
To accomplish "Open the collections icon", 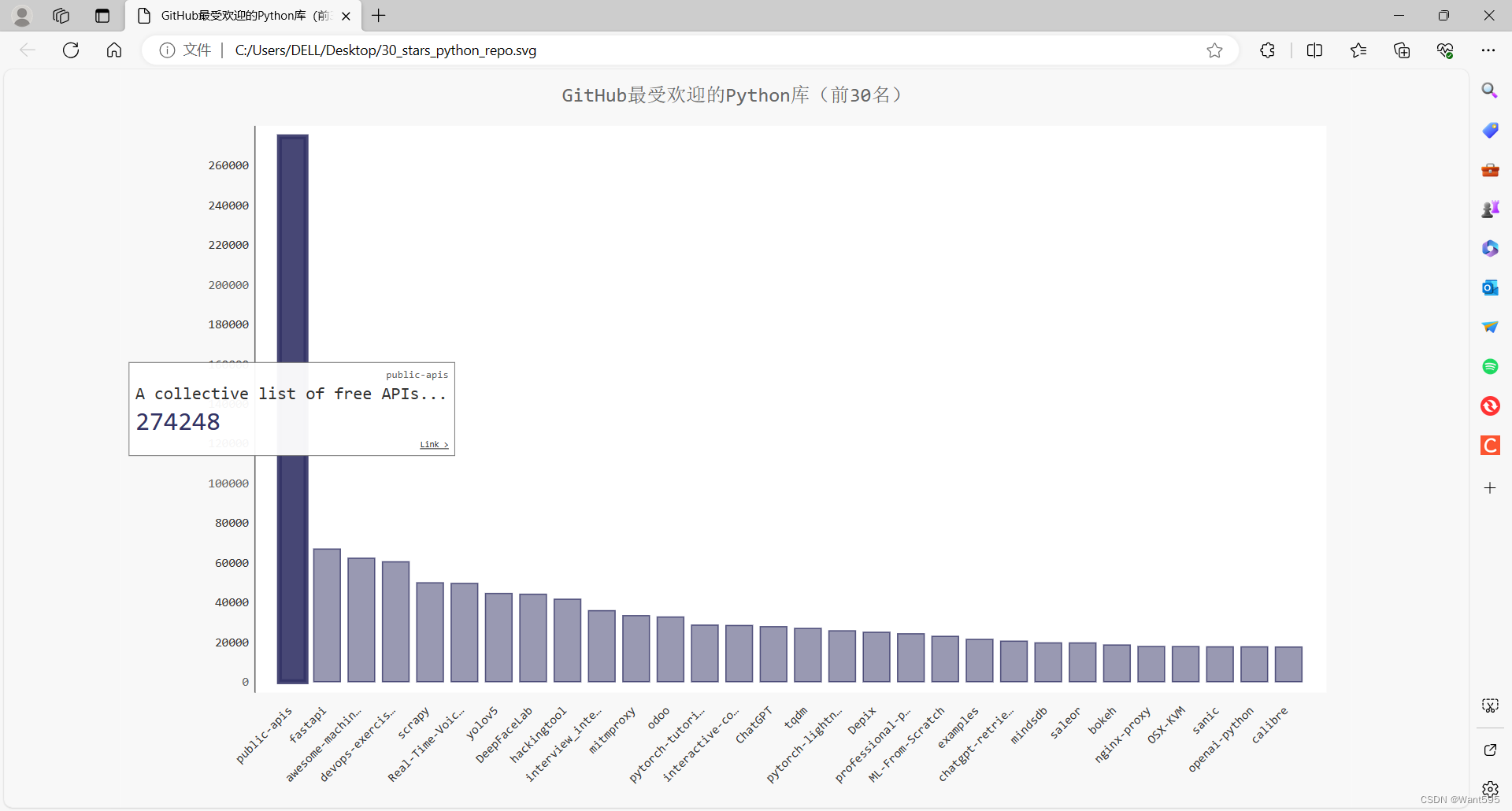I will [1402, 50].
